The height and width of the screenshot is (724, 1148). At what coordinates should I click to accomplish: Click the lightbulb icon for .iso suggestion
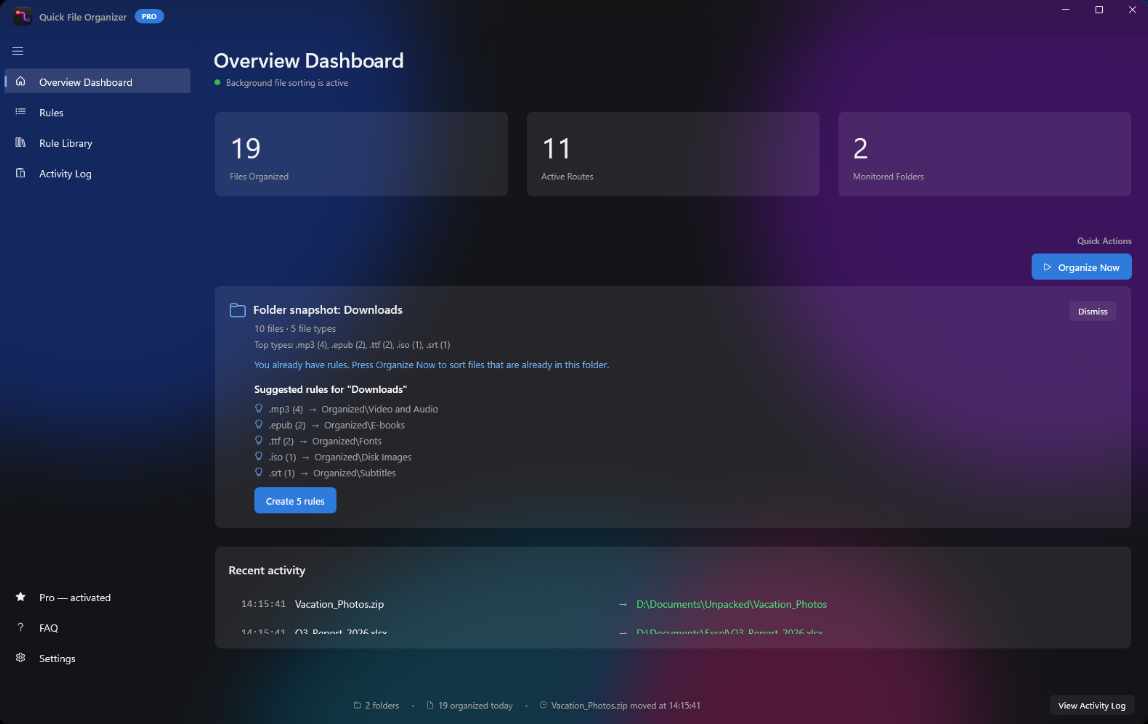click(258, 457)
